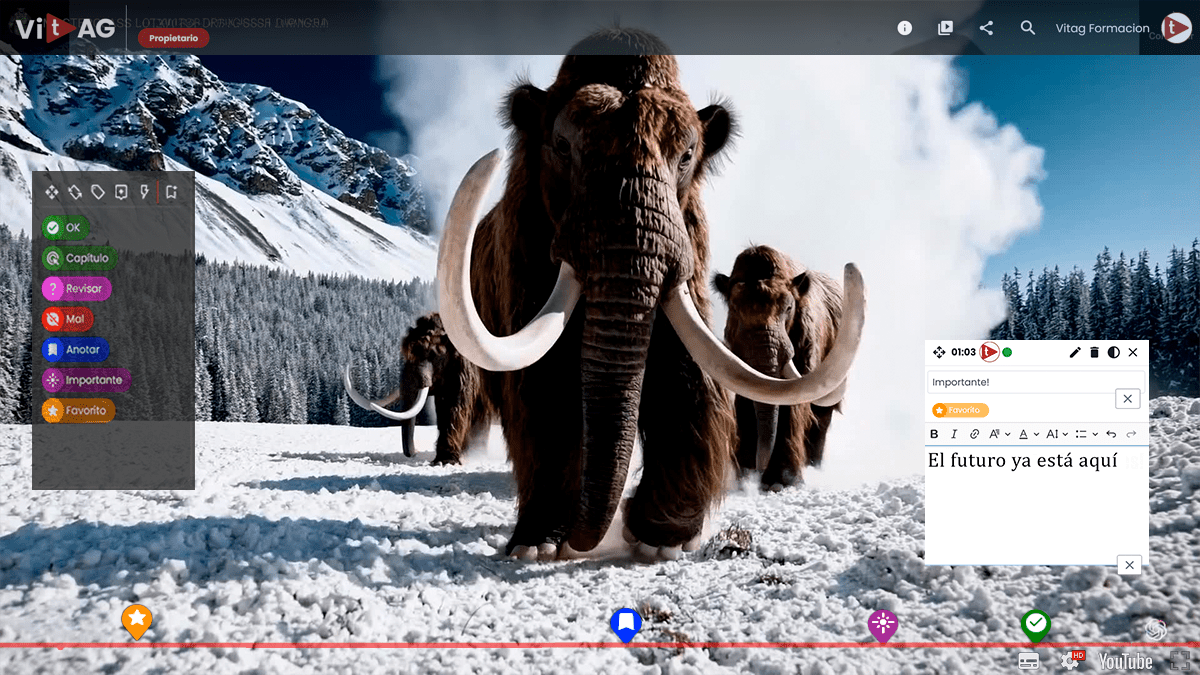Click the Favorito chip in note popup
This screenshot has width=1200, height=675.
tap(960, 410)
